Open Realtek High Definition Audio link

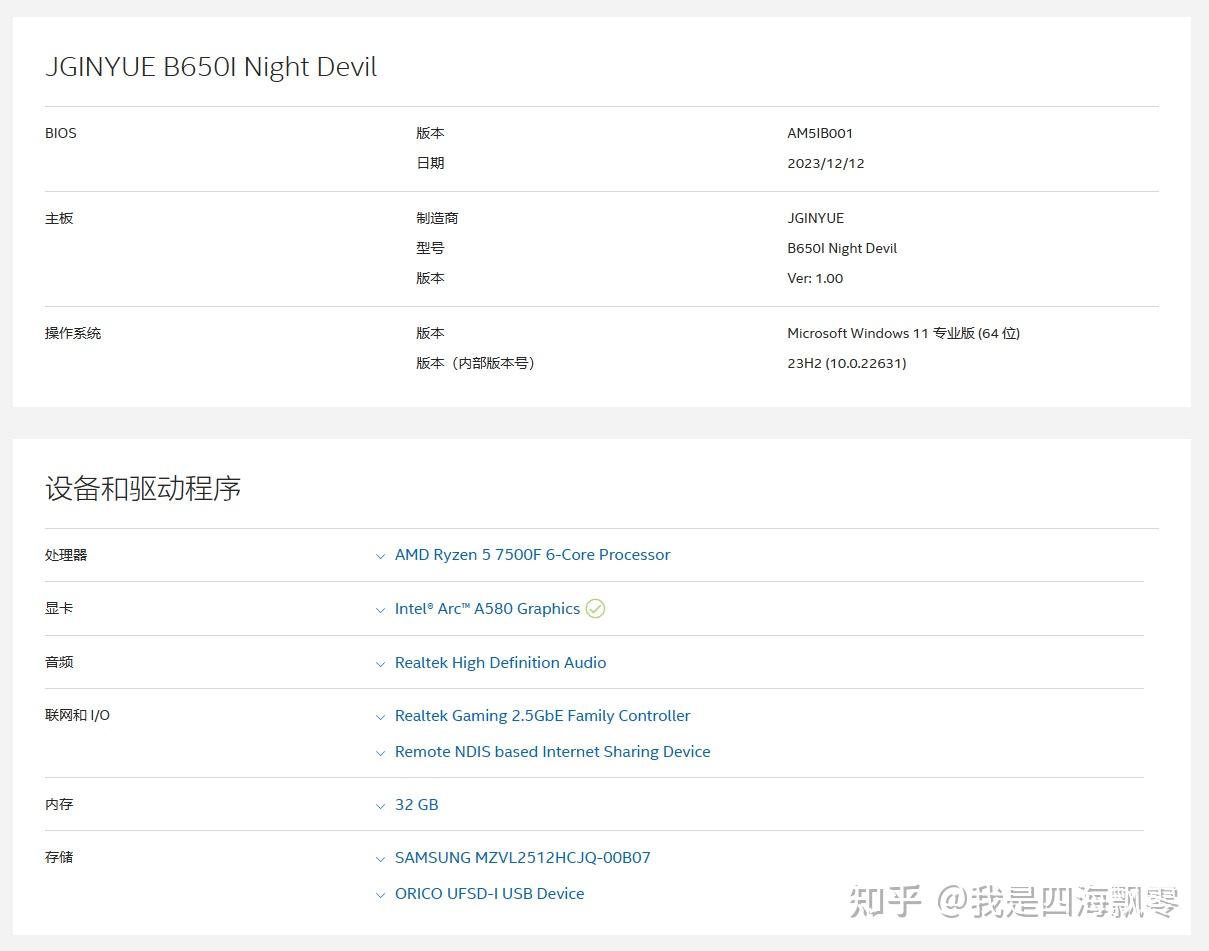pos(500,662)
